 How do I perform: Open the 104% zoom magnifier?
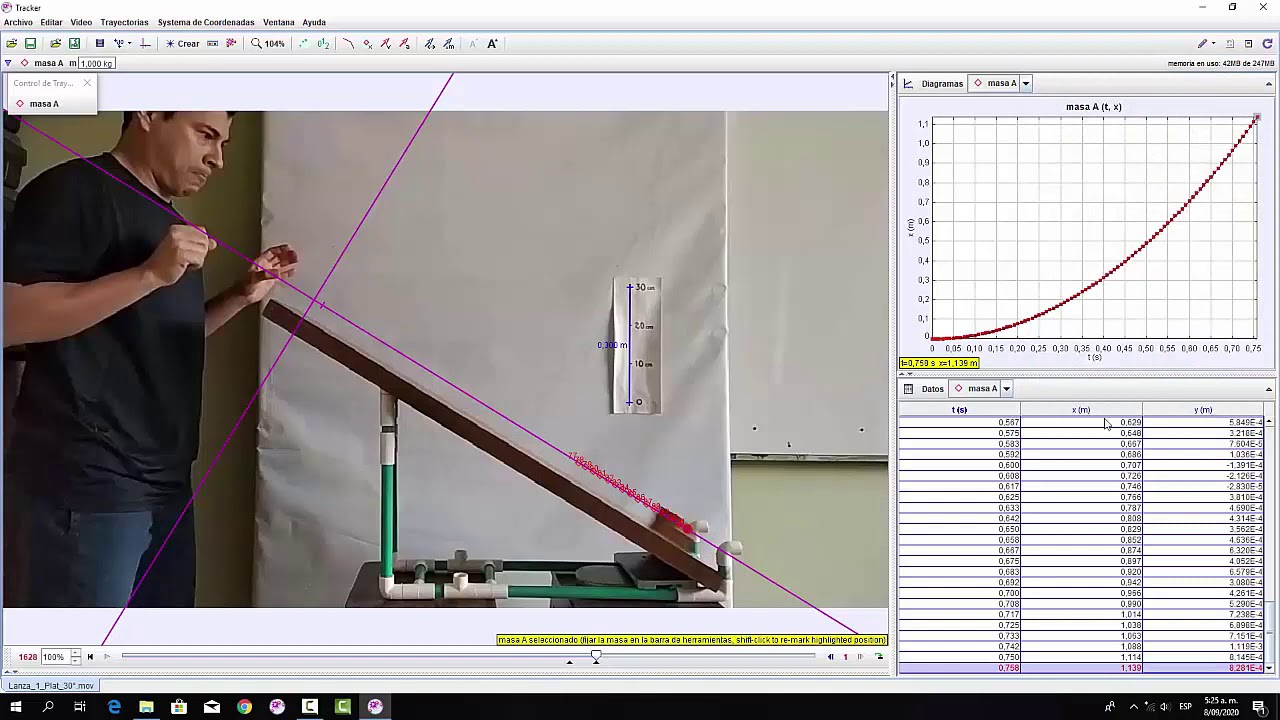268,44
